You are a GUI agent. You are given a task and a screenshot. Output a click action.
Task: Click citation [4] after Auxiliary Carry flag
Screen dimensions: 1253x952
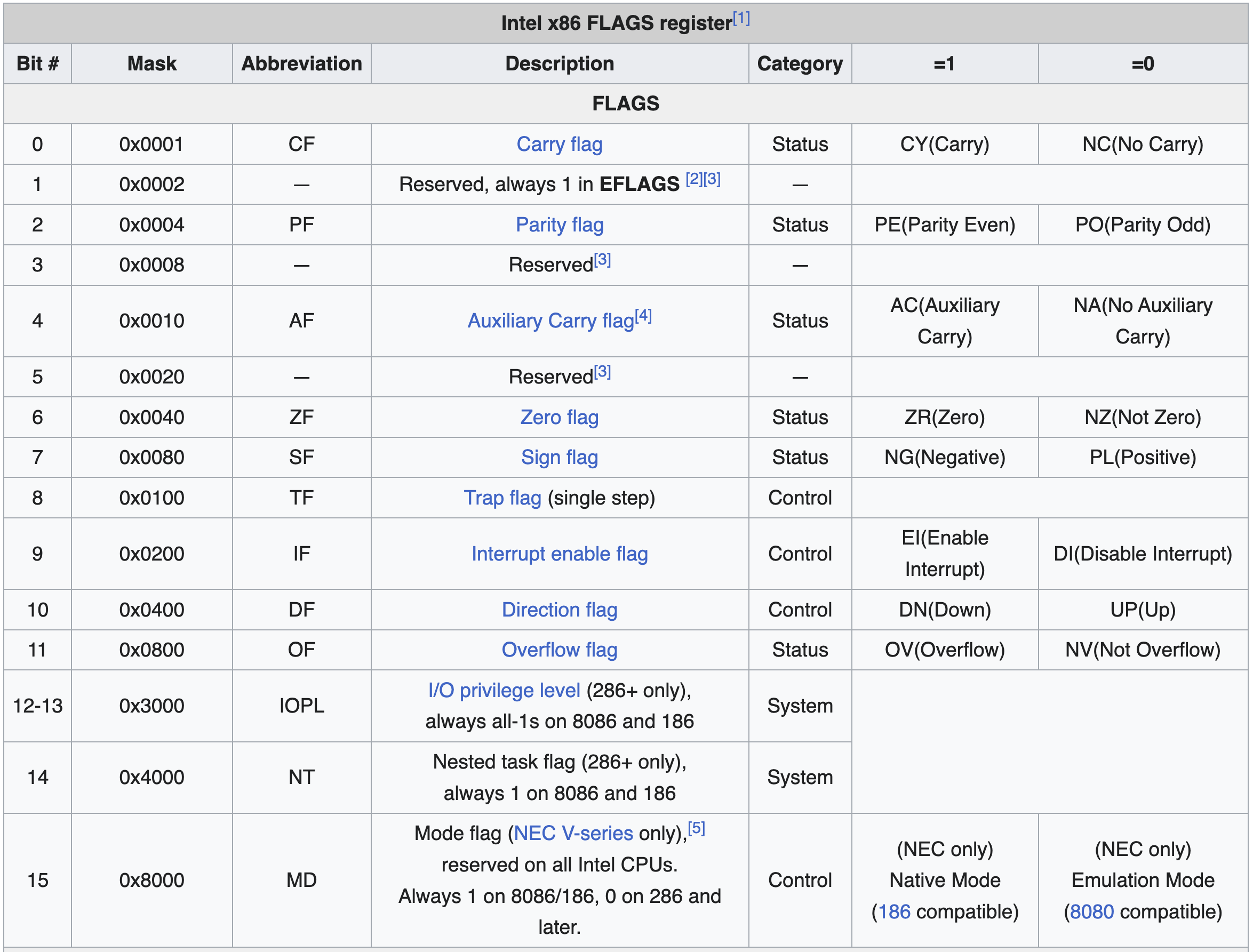[x=643, y=316]
